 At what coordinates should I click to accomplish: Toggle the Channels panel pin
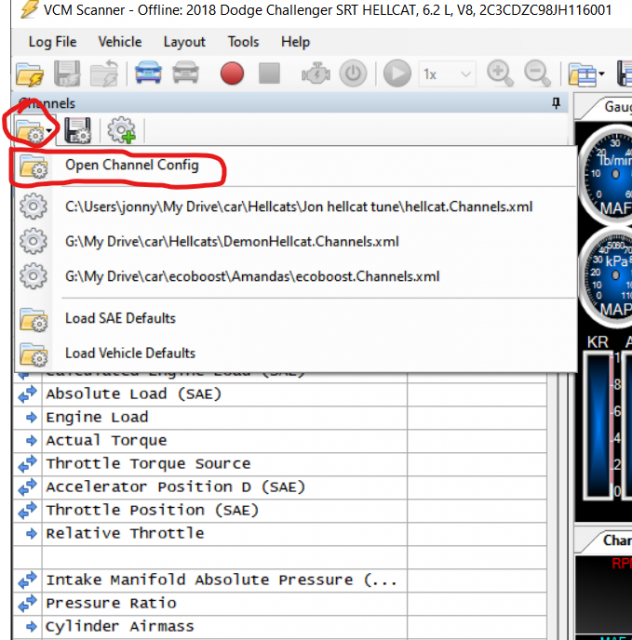coord(556,104)
